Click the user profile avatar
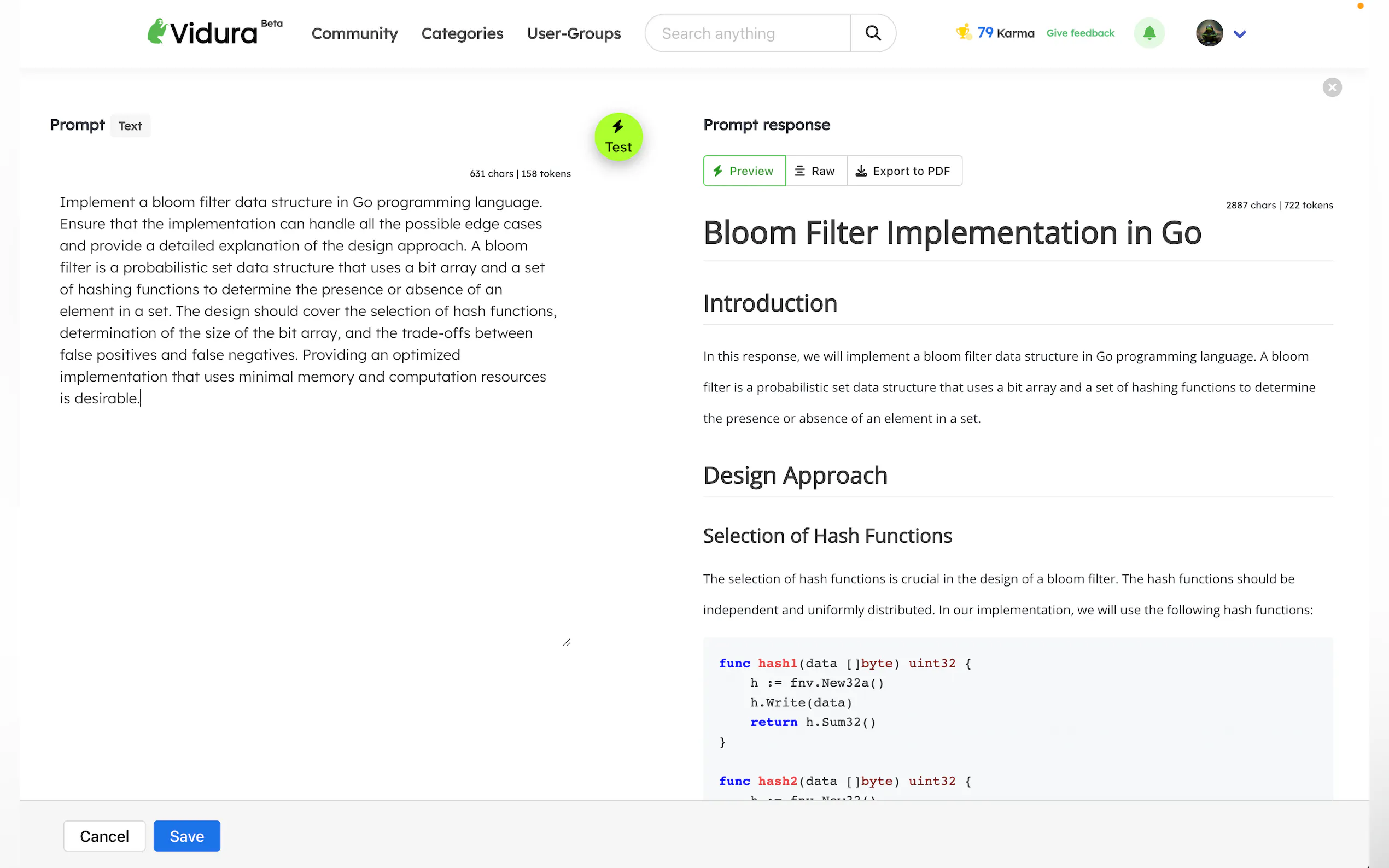This screenshot has width=1389, height=868. [x=1209, y=33]
